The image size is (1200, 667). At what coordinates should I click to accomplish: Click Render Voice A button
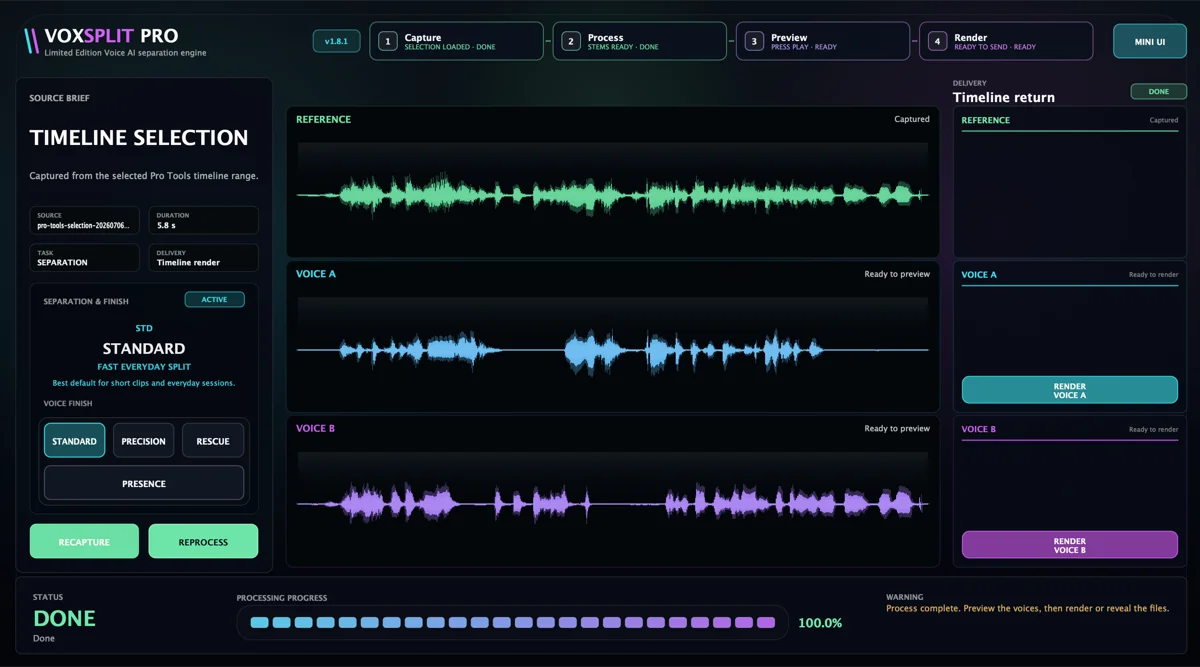click(x=1069, y=390)
